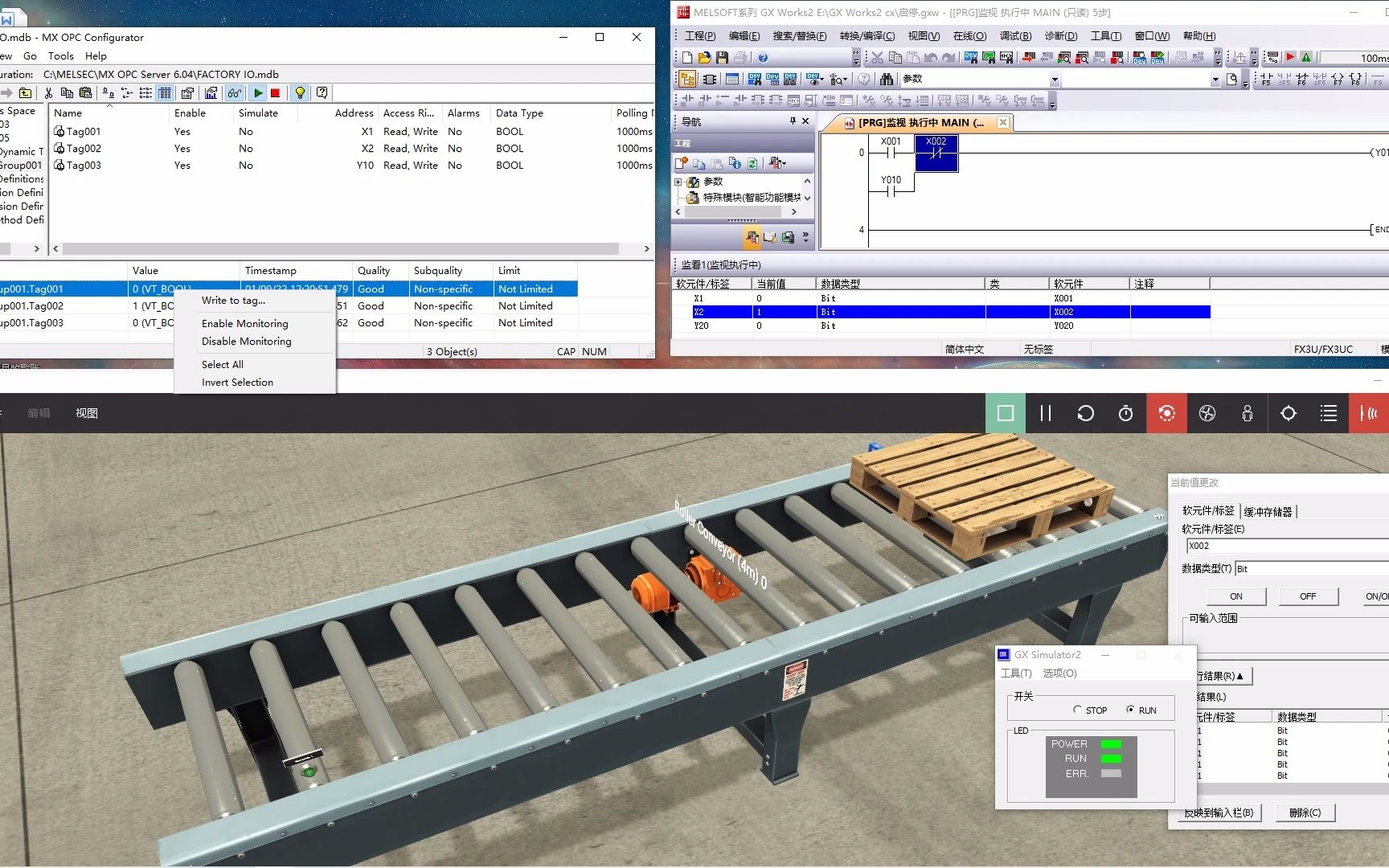Select the STOP radio button in GX Simulator2
The image size is (1389, 868).
point(1076,710)
